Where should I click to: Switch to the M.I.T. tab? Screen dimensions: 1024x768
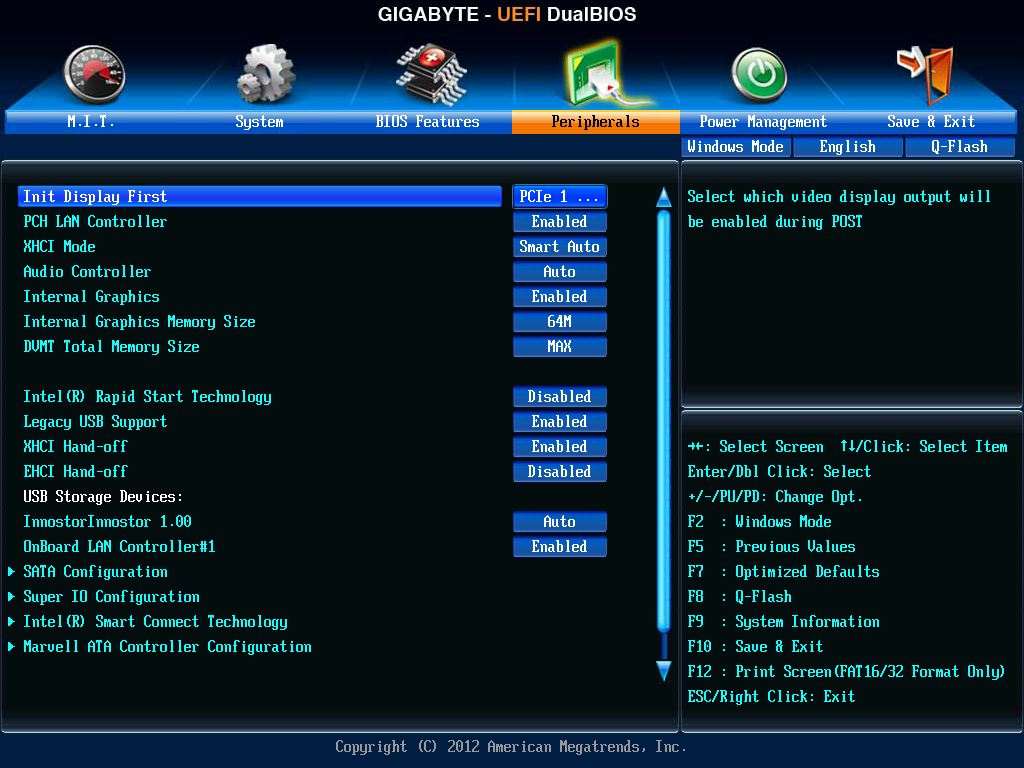(x=91, y=121)
